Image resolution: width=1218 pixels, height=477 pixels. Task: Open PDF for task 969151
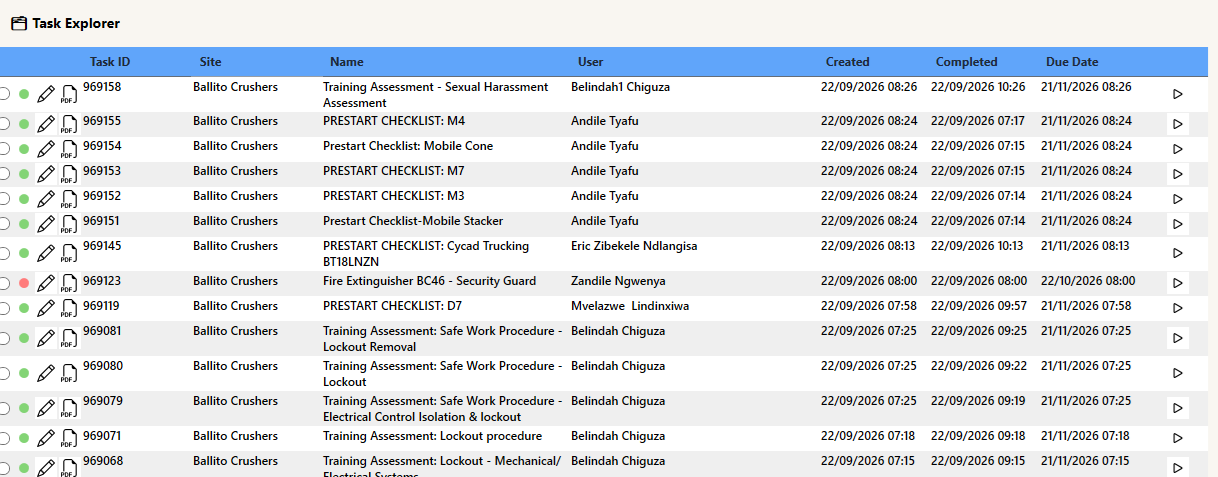click(68, 225)
